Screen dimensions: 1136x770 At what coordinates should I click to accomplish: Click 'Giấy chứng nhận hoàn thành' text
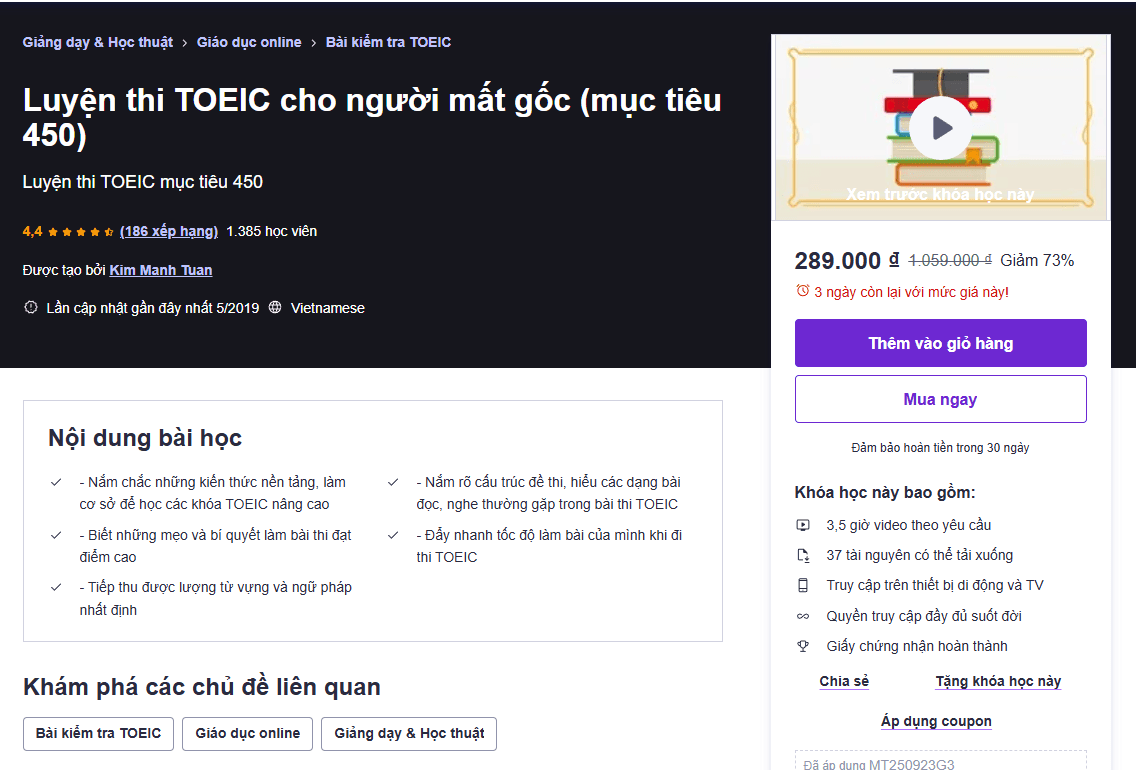click(916, 646)
